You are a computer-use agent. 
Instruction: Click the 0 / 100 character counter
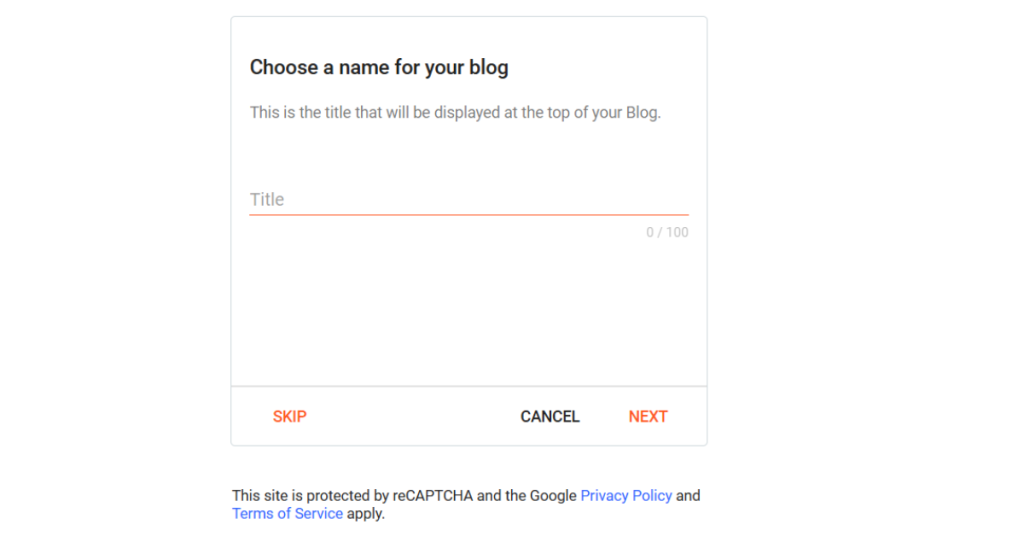[667, 232]
